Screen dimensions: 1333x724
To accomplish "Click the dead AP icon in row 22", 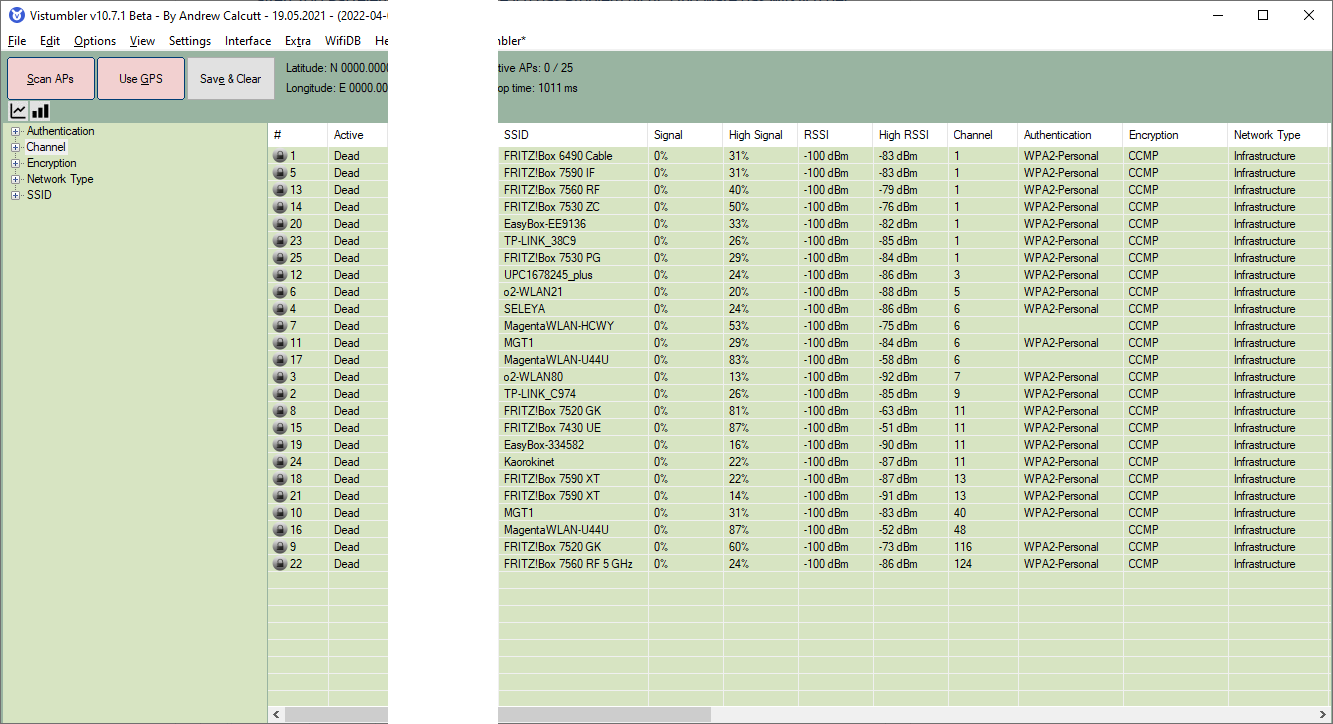I will [280, 564].
